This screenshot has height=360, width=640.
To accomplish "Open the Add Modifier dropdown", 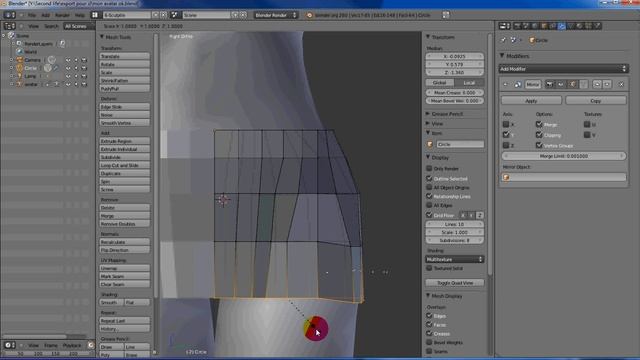I will tap(563, 69).
